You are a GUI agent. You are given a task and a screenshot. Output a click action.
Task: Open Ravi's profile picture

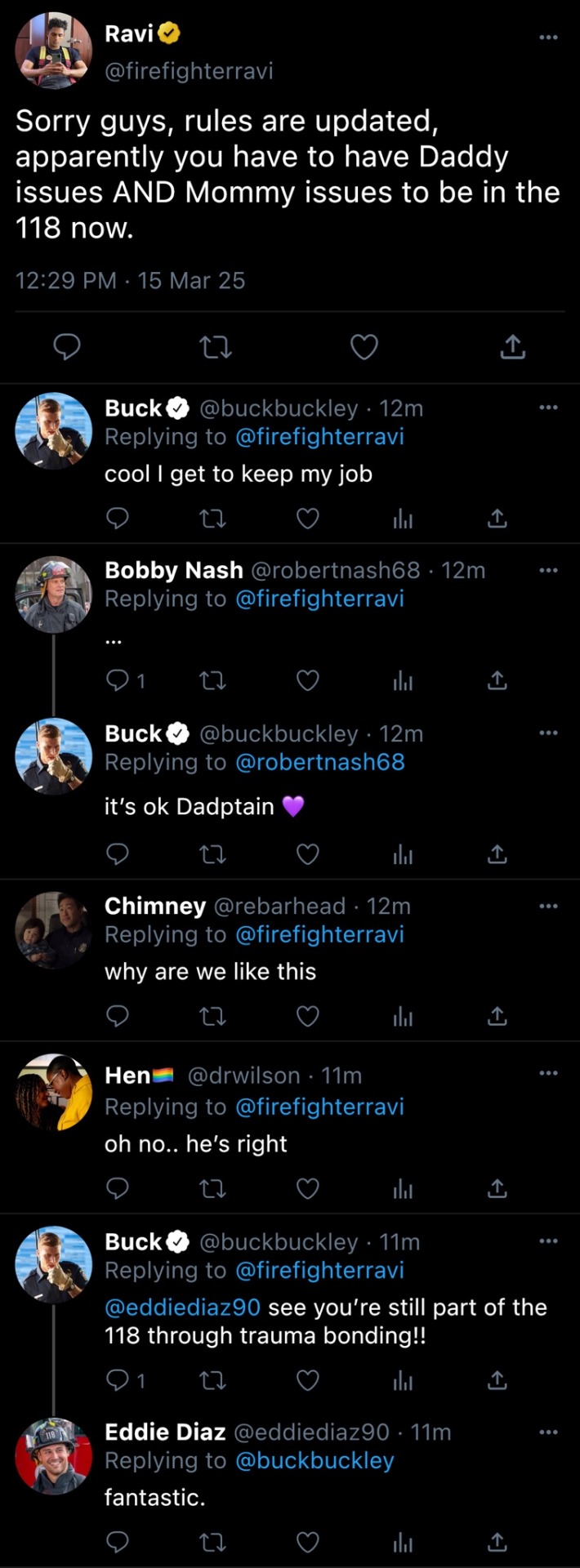pos(53,50)
